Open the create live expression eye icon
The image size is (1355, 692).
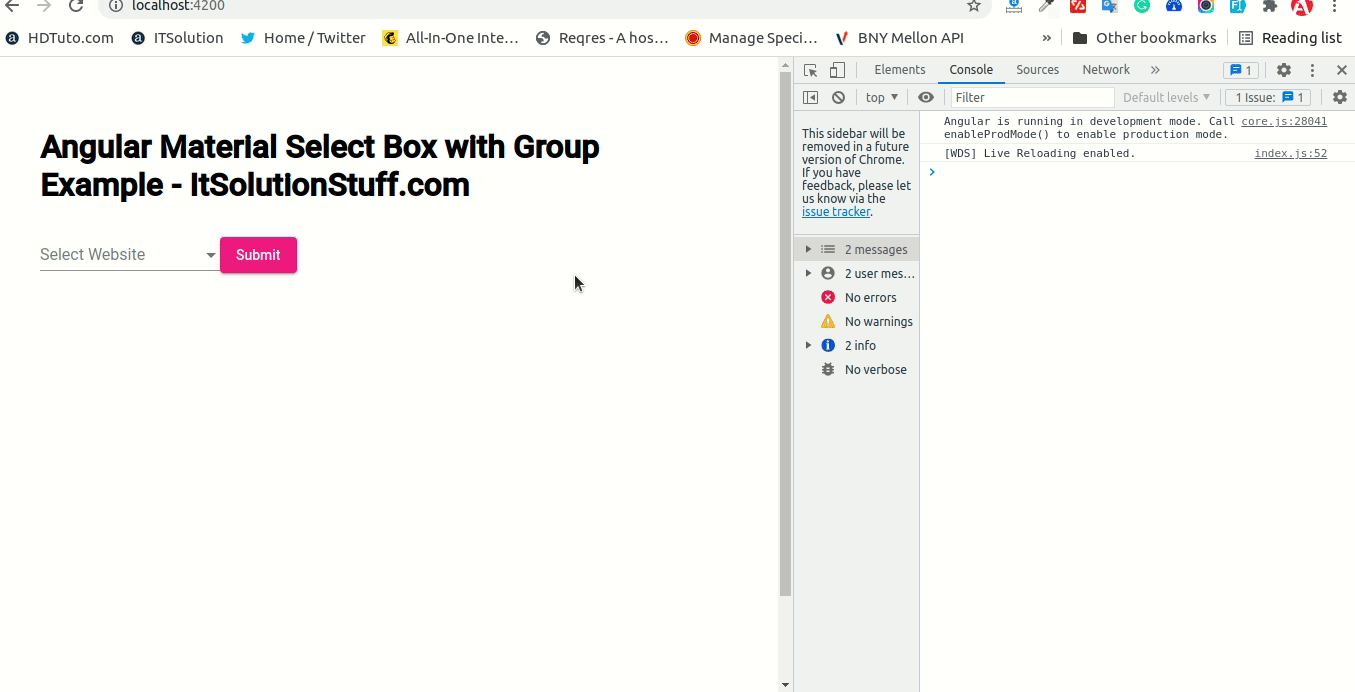coord(925,97)
